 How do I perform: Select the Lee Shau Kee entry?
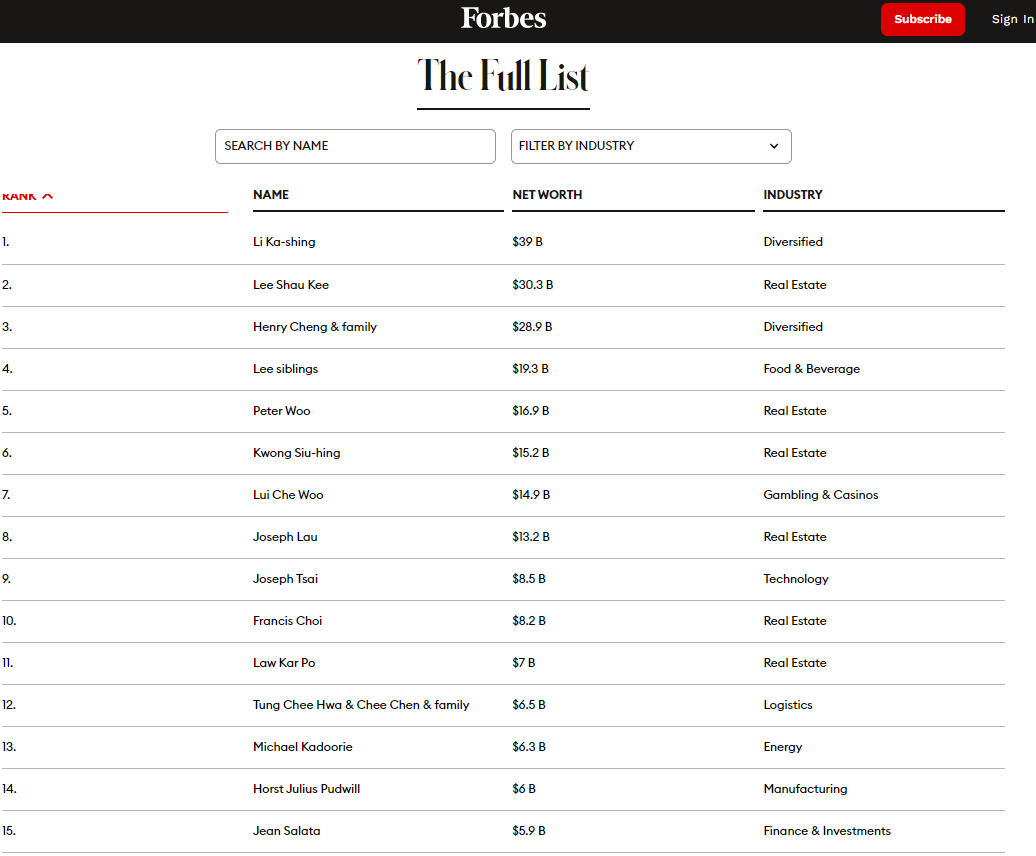291,285
